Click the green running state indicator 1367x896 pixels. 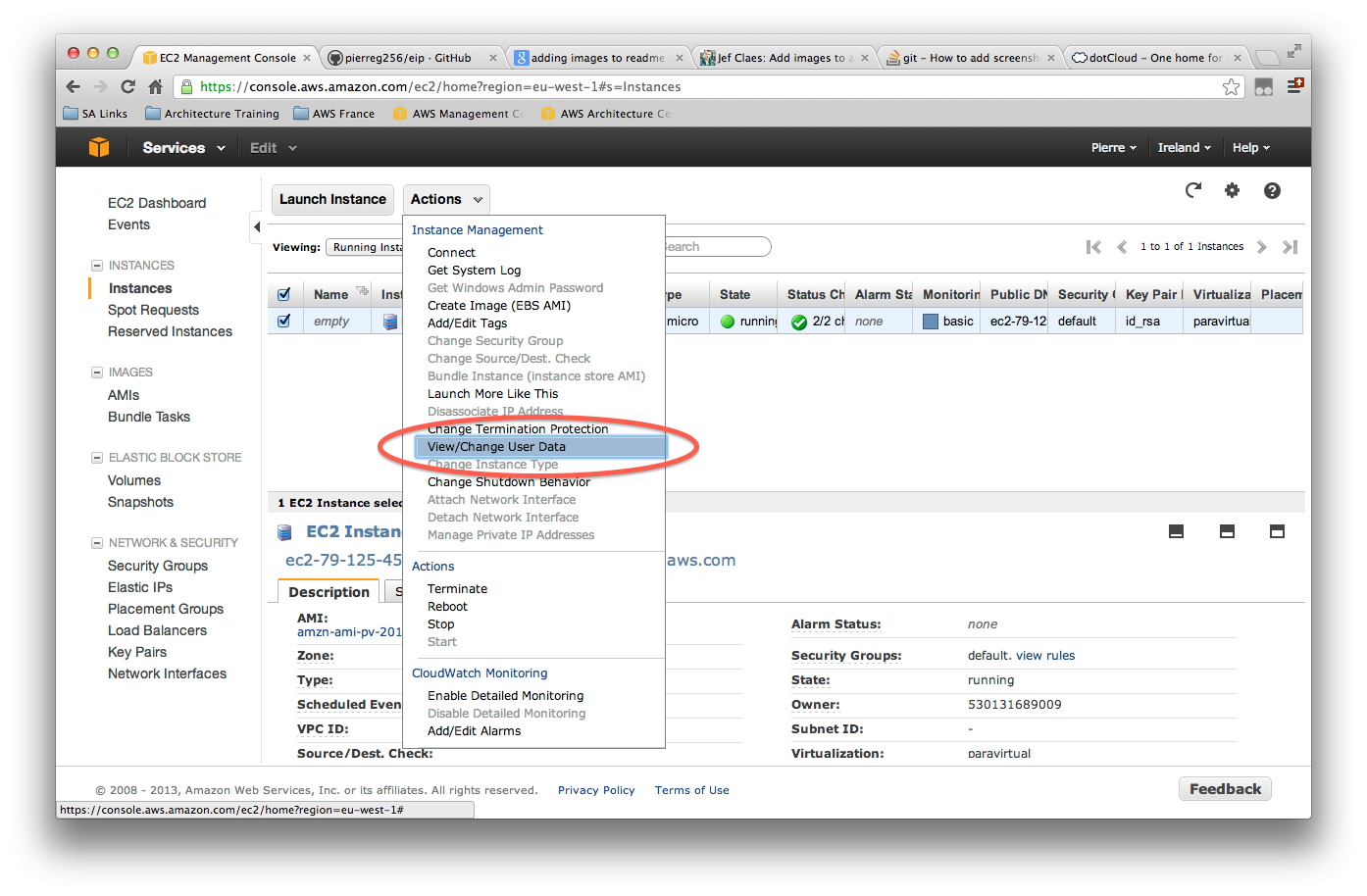tap(728, 322)
